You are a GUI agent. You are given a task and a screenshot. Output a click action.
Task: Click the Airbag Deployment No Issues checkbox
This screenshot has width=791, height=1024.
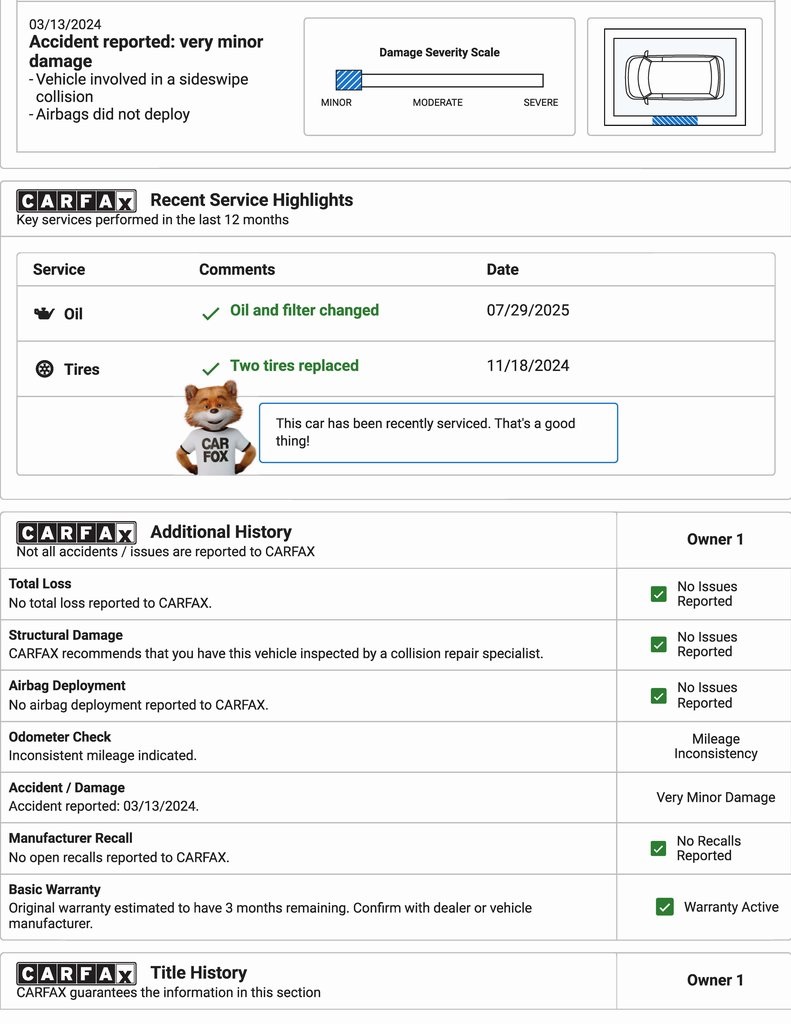658,695
